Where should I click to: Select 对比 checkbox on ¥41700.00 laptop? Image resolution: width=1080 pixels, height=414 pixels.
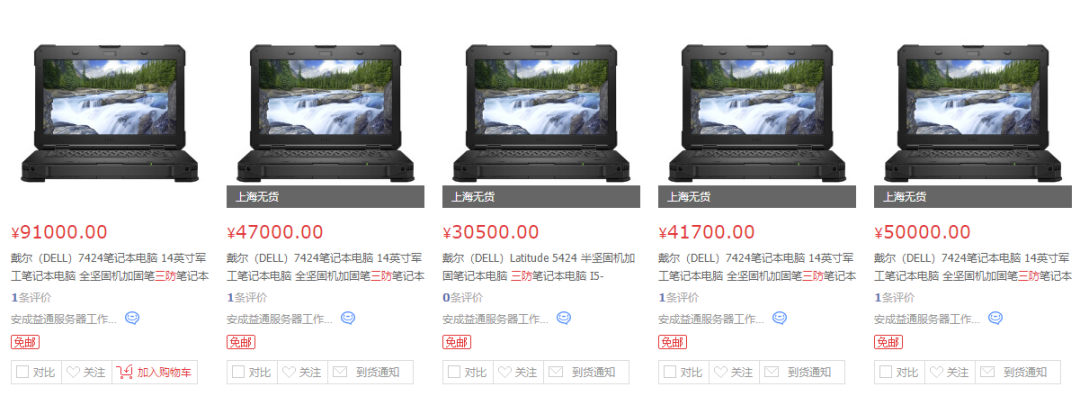(670, 372)
